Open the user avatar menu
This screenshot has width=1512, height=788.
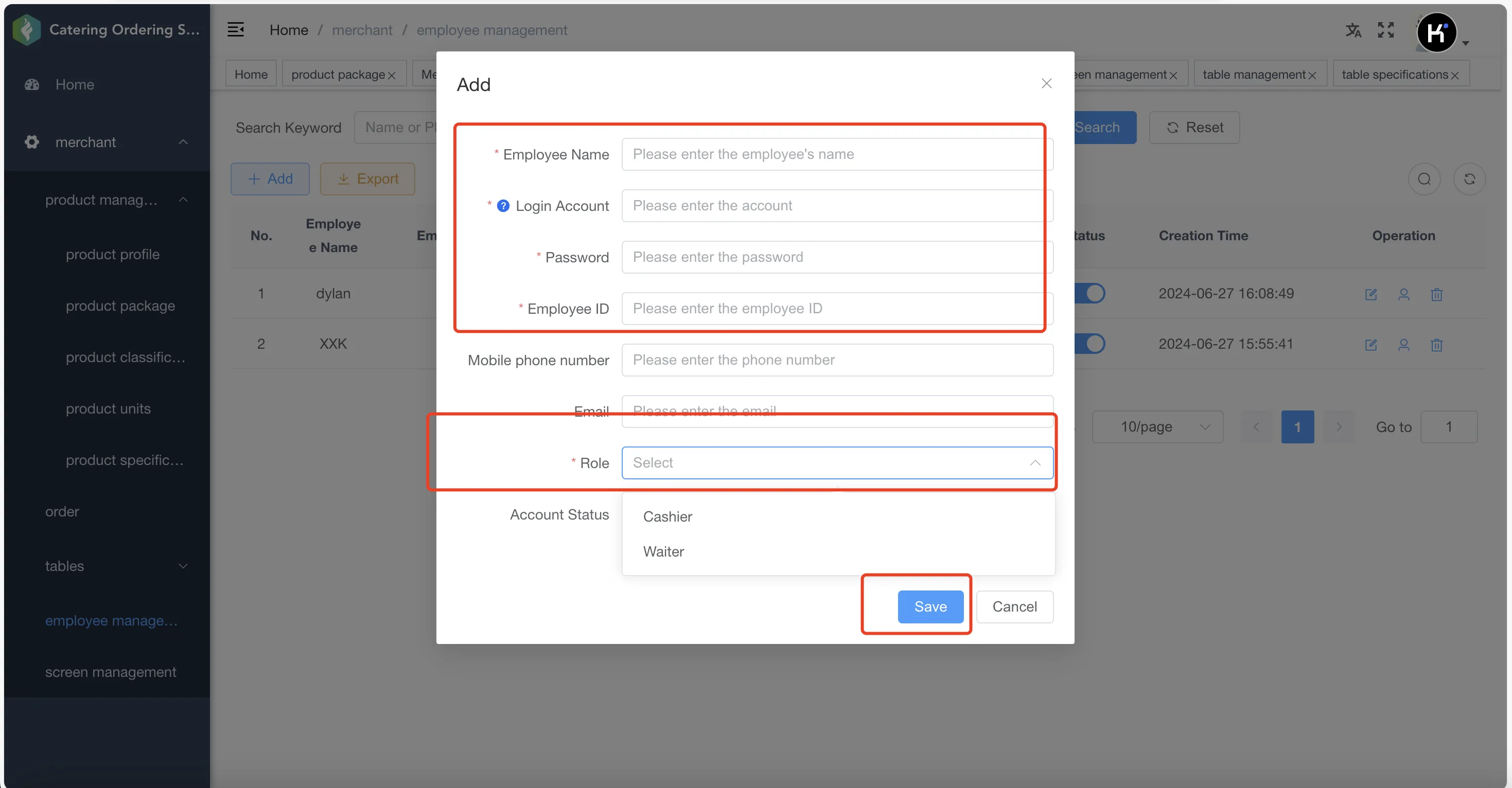1436,32
